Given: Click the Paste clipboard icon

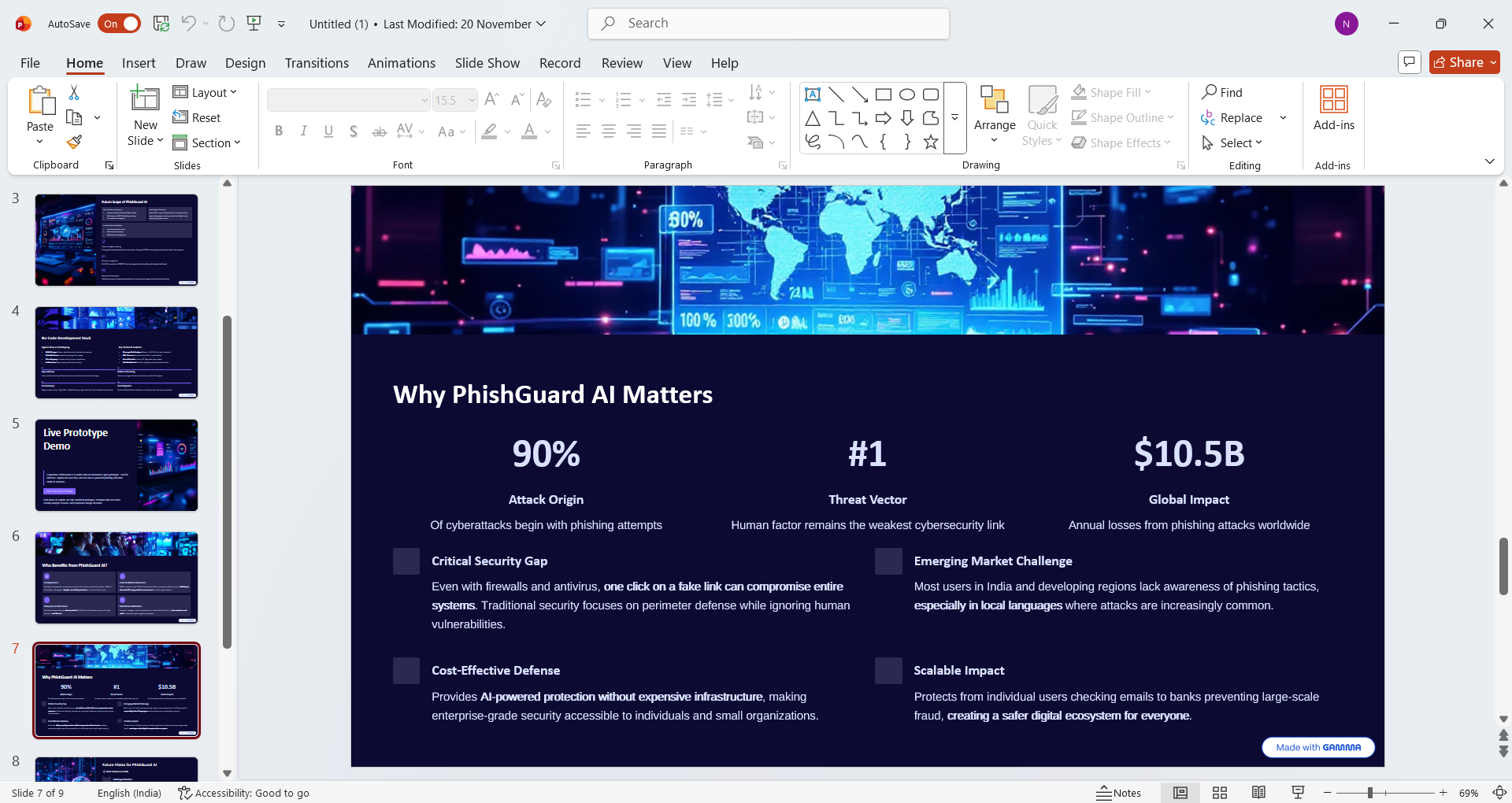Looking at the screenshot, I should [x=40, y=101].
